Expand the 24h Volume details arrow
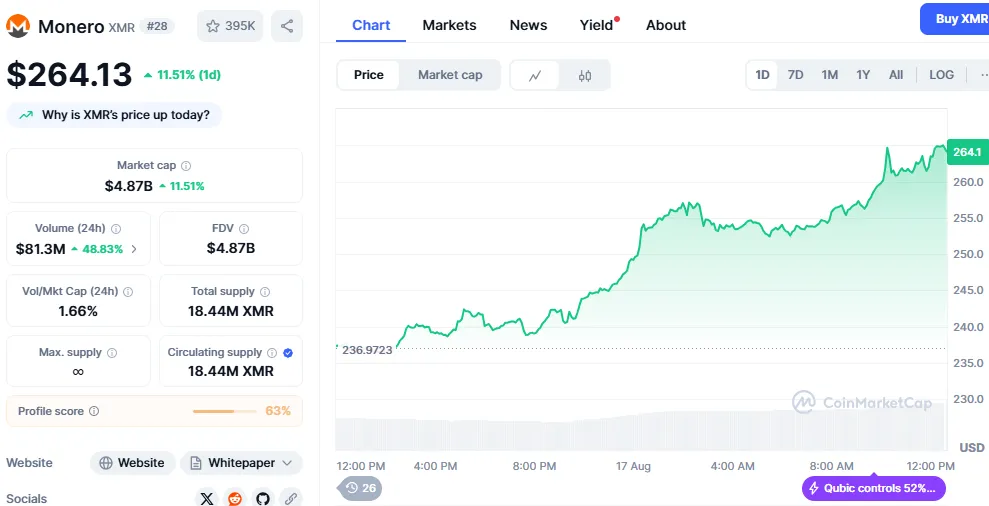This screenshot has height=506, width=989. [x=134, y=249]
